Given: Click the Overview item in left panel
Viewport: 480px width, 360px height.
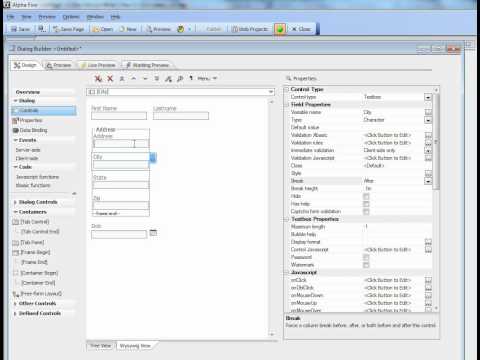Looking at the screenshot, I should (x=28, y=92).
